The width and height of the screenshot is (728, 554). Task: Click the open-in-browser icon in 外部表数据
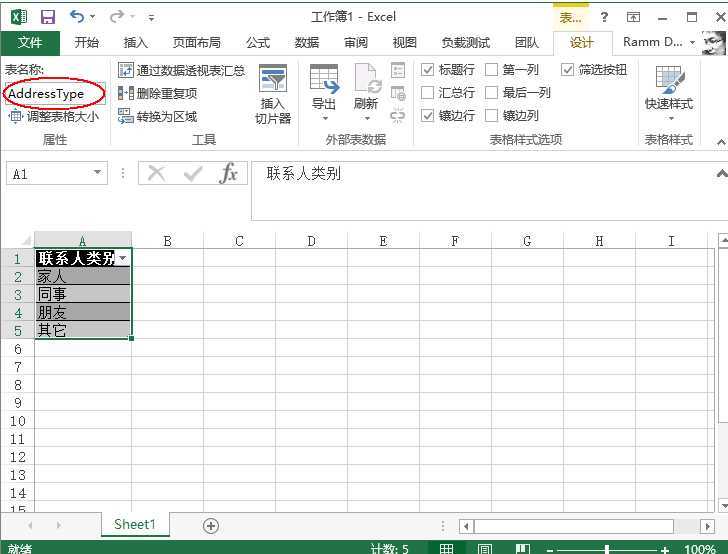398,93
